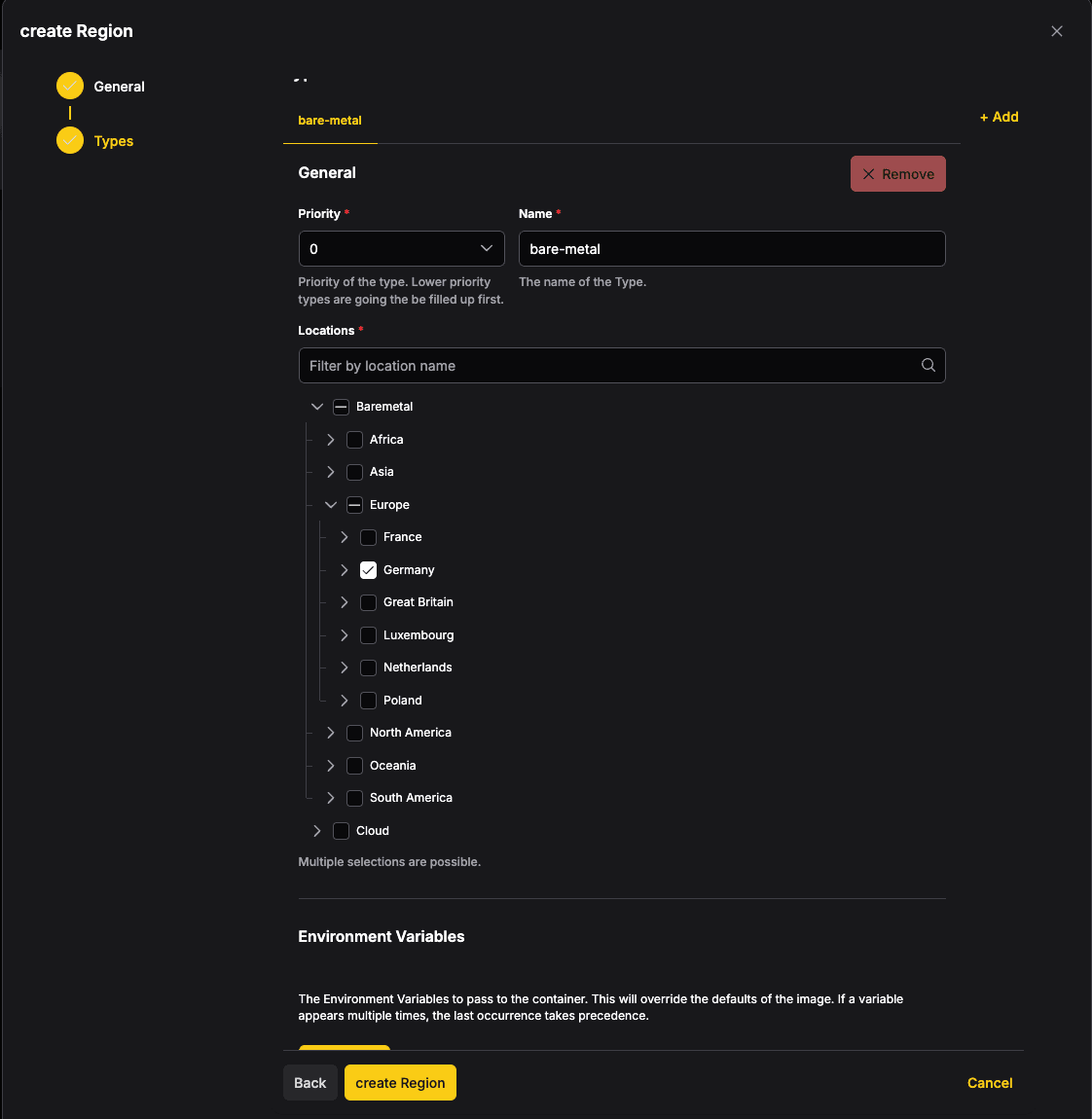Collapse the Europe tree chevron
The image size is (1092, 1119).
(x=331, y=505)
